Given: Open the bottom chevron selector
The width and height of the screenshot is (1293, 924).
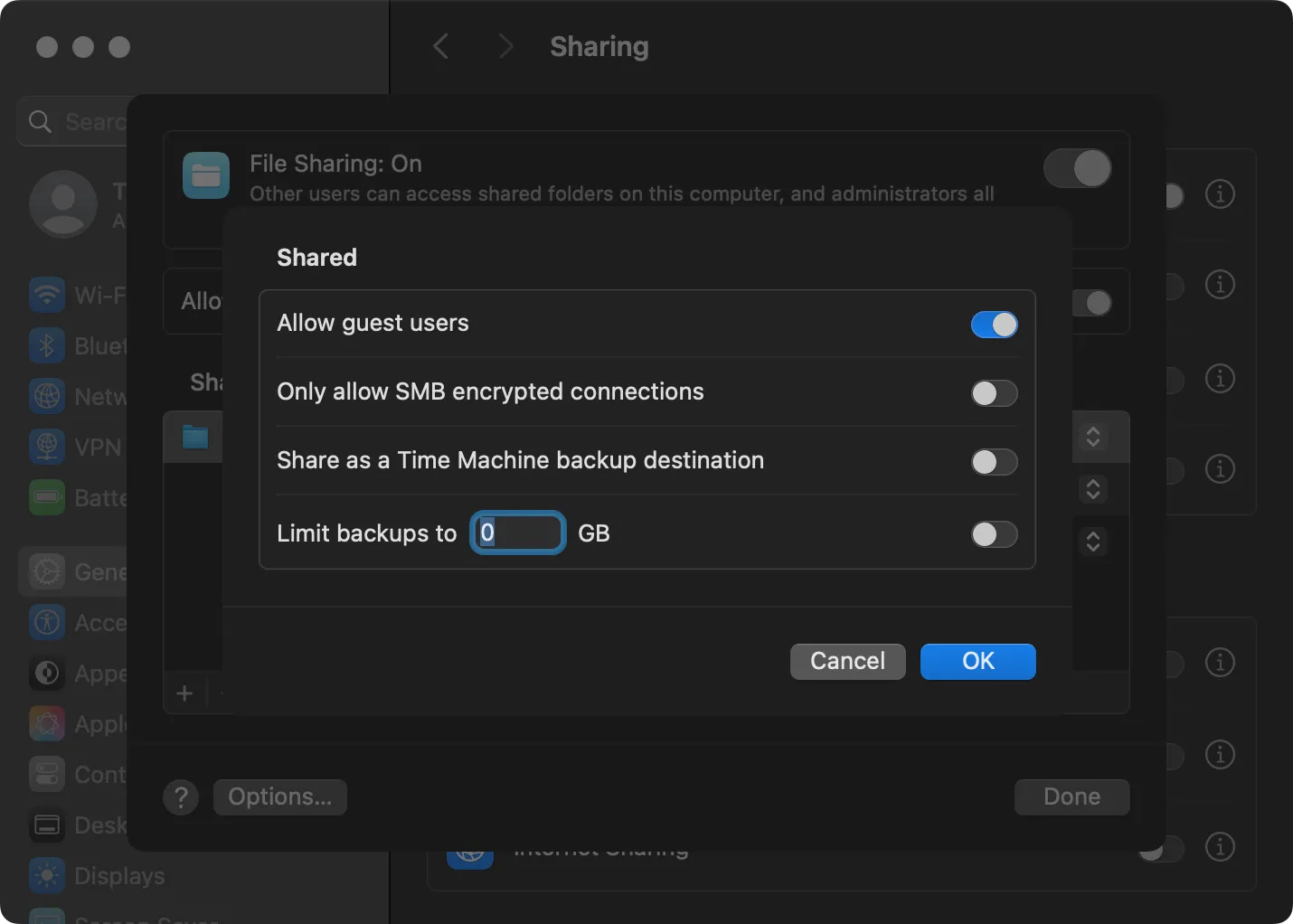Looking at the screenshot, I should click(x=1092, y=542).
